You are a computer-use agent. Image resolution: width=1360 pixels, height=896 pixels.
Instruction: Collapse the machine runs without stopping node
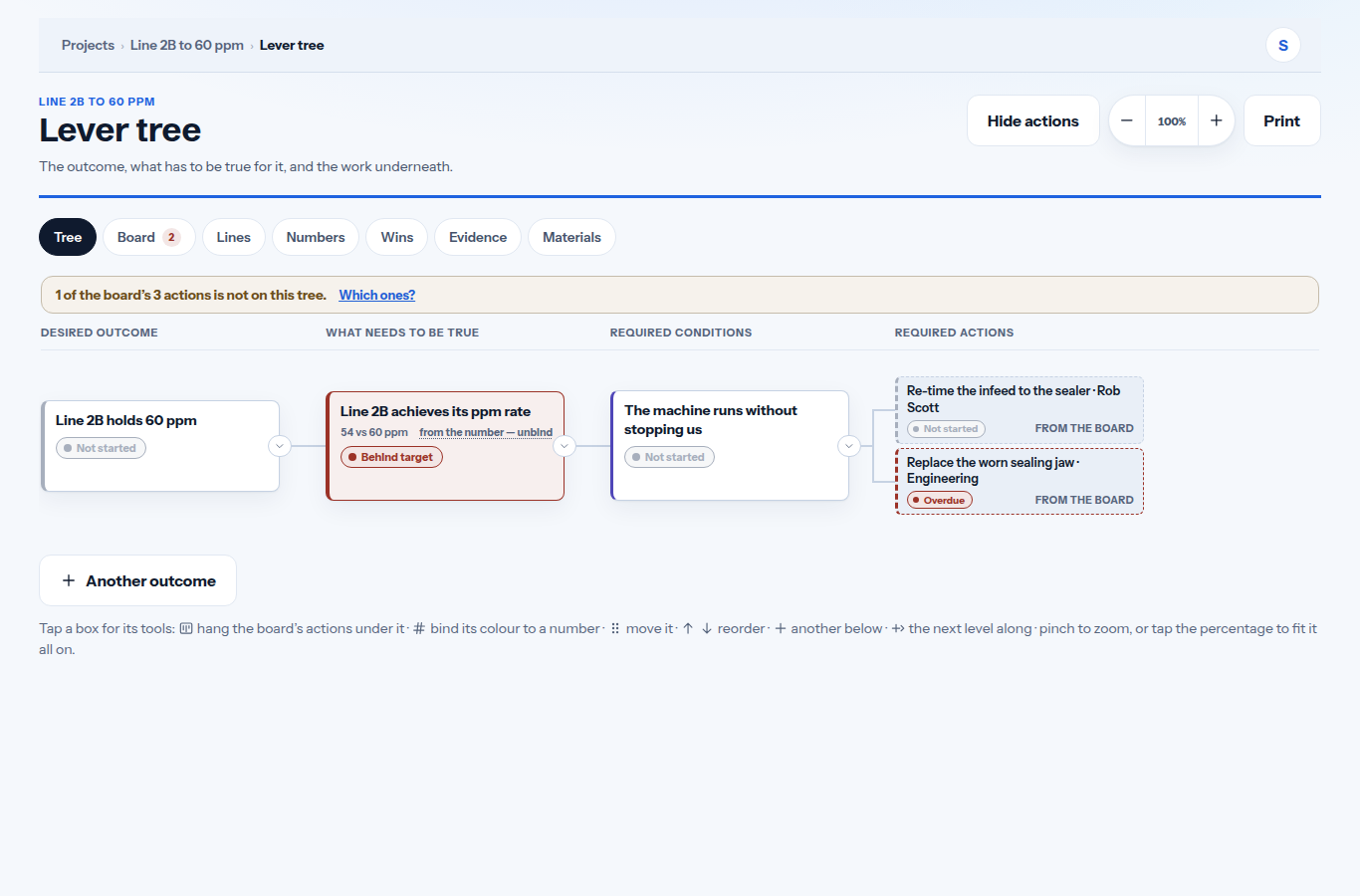(849, 446)
